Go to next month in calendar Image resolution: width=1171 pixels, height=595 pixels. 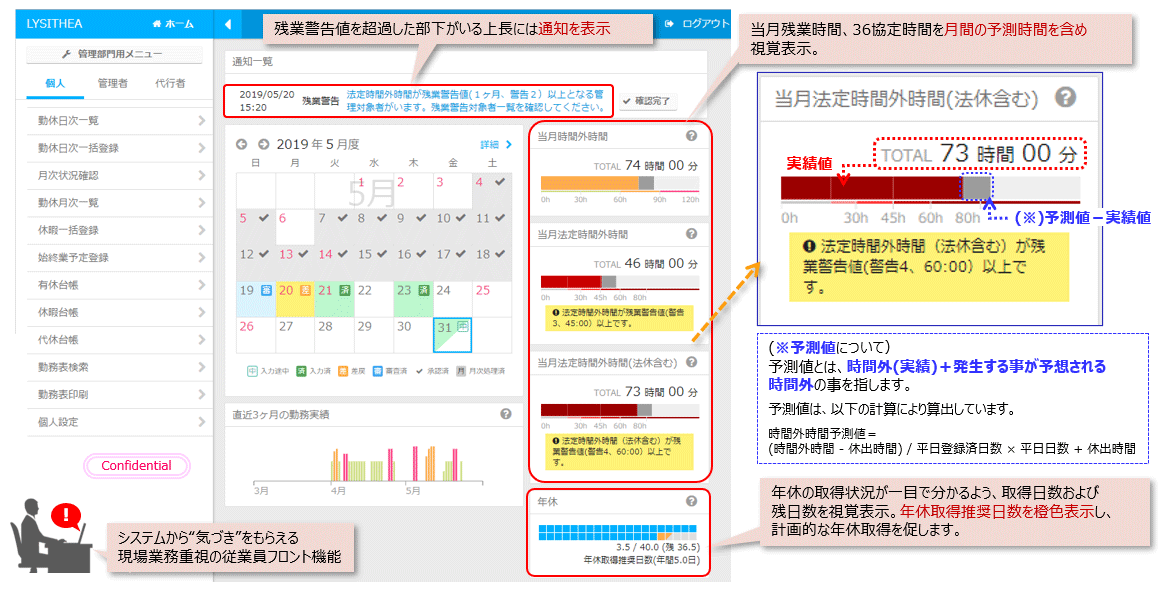263,144
